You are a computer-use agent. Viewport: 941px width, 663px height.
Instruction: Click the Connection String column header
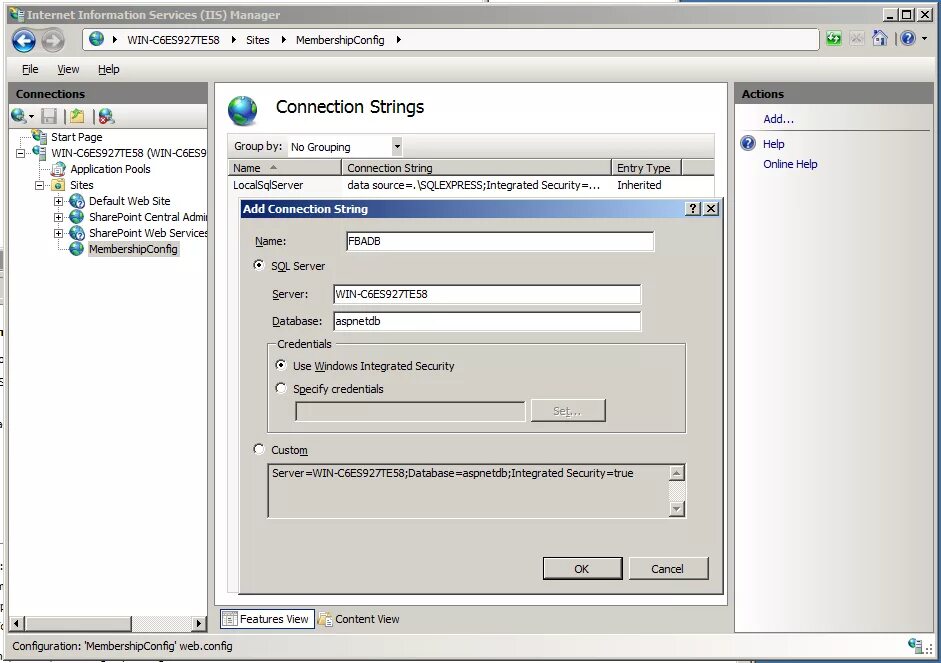[476, 168]
